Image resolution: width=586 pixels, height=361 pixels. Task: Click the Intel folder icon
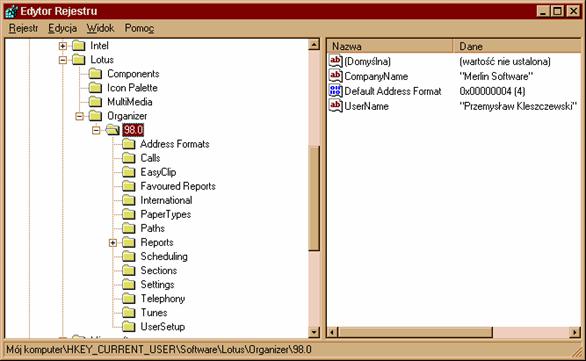(x=78, y=46)
